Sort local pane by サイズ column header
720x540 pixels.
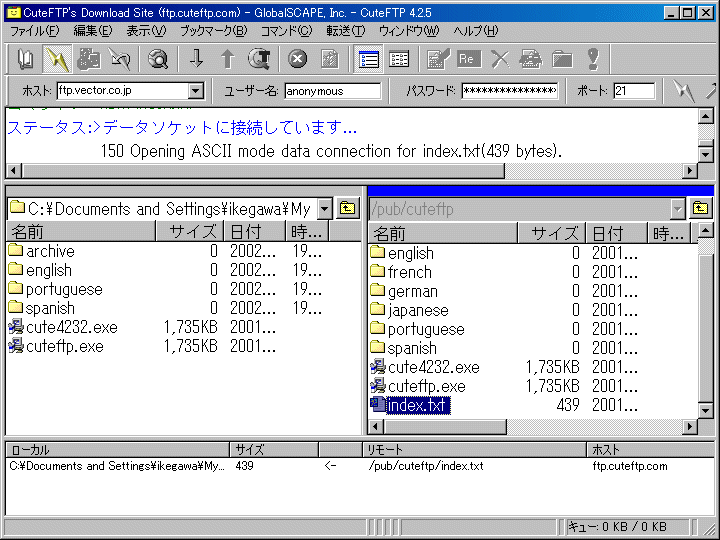click(190, 232)
